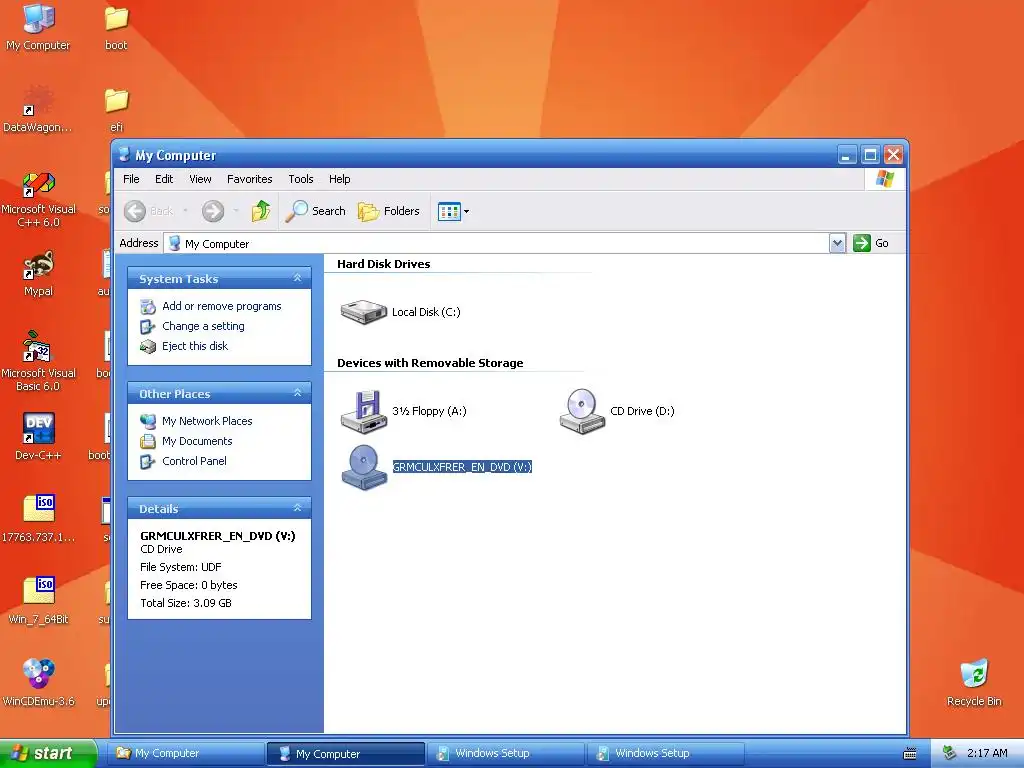
Task: Click the Forward arrow button
Action: coord(213,211)
